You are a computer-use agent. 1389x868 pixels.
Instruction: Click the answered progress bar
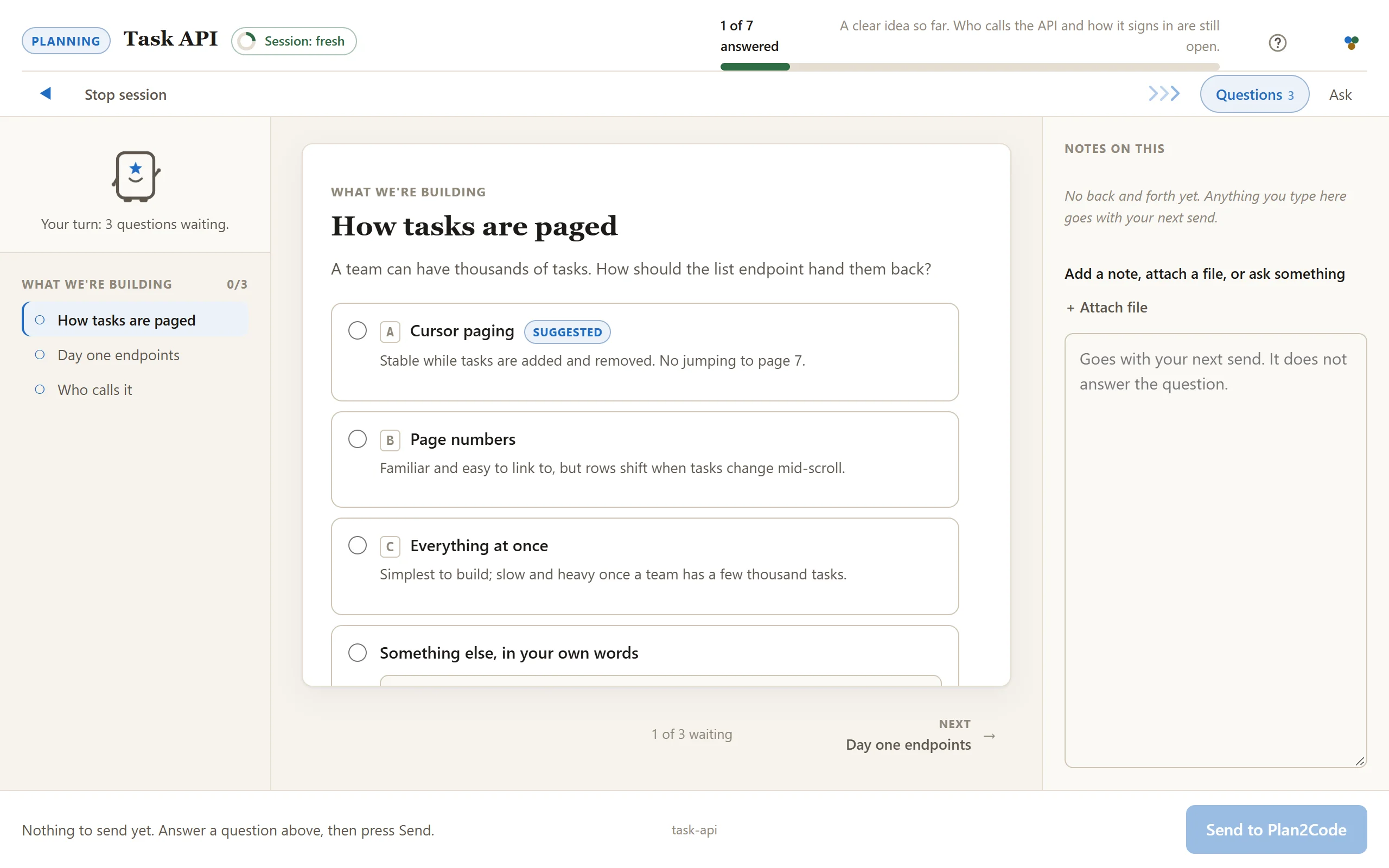[970, 67]
